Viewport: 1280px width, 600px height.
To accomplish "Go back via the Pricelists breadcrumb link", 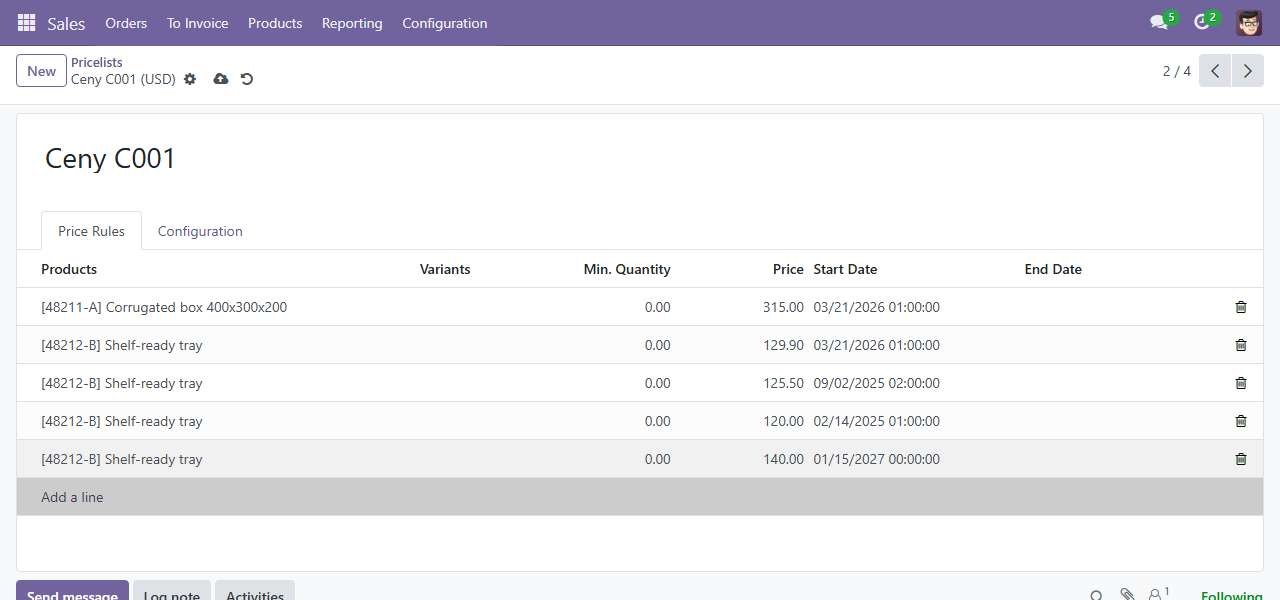I will pyautogui.click(x=97, y=62).
